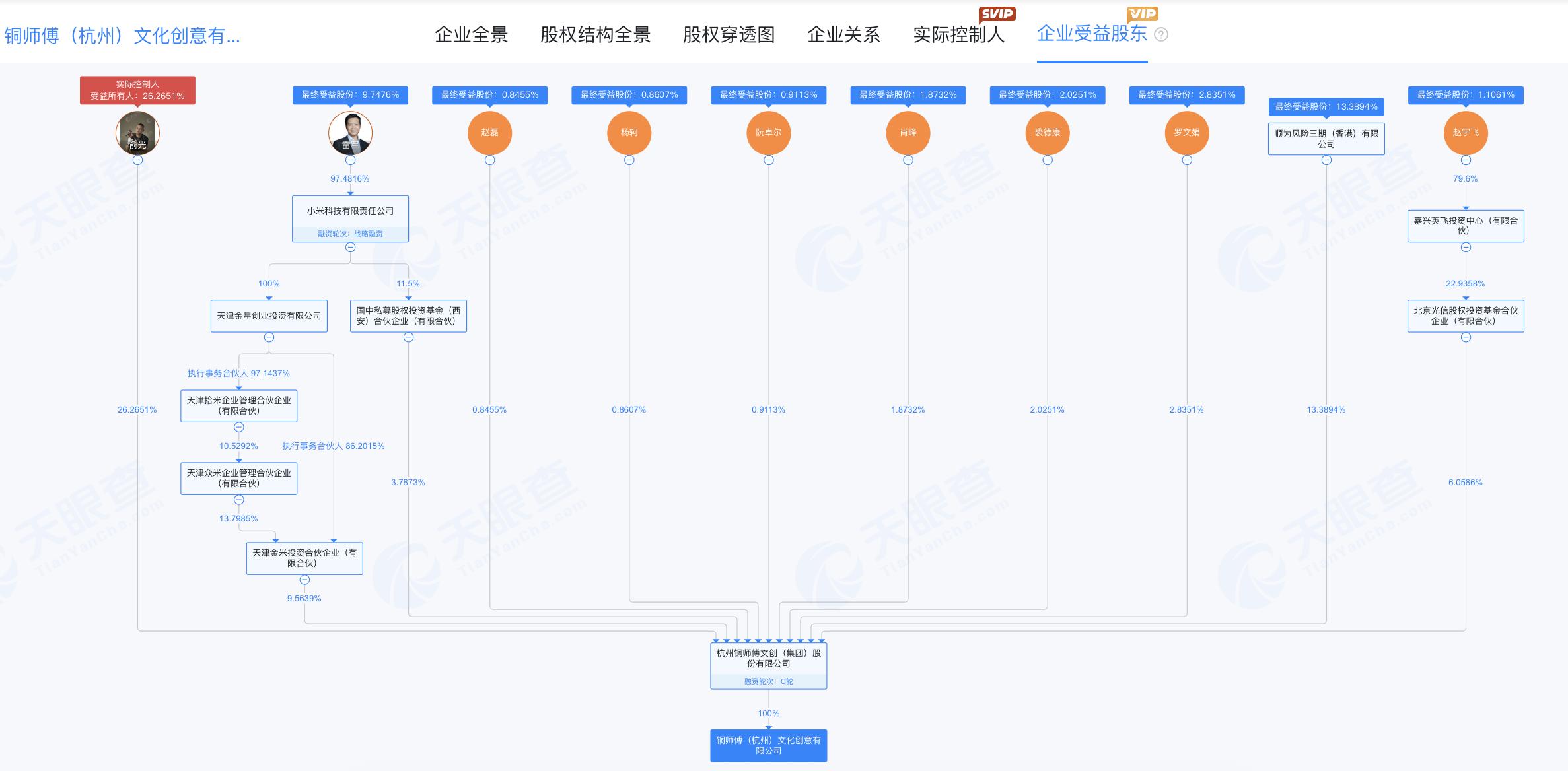
Task: Open help via question mark beside 企业受益股东
Action: [1160, 35]
